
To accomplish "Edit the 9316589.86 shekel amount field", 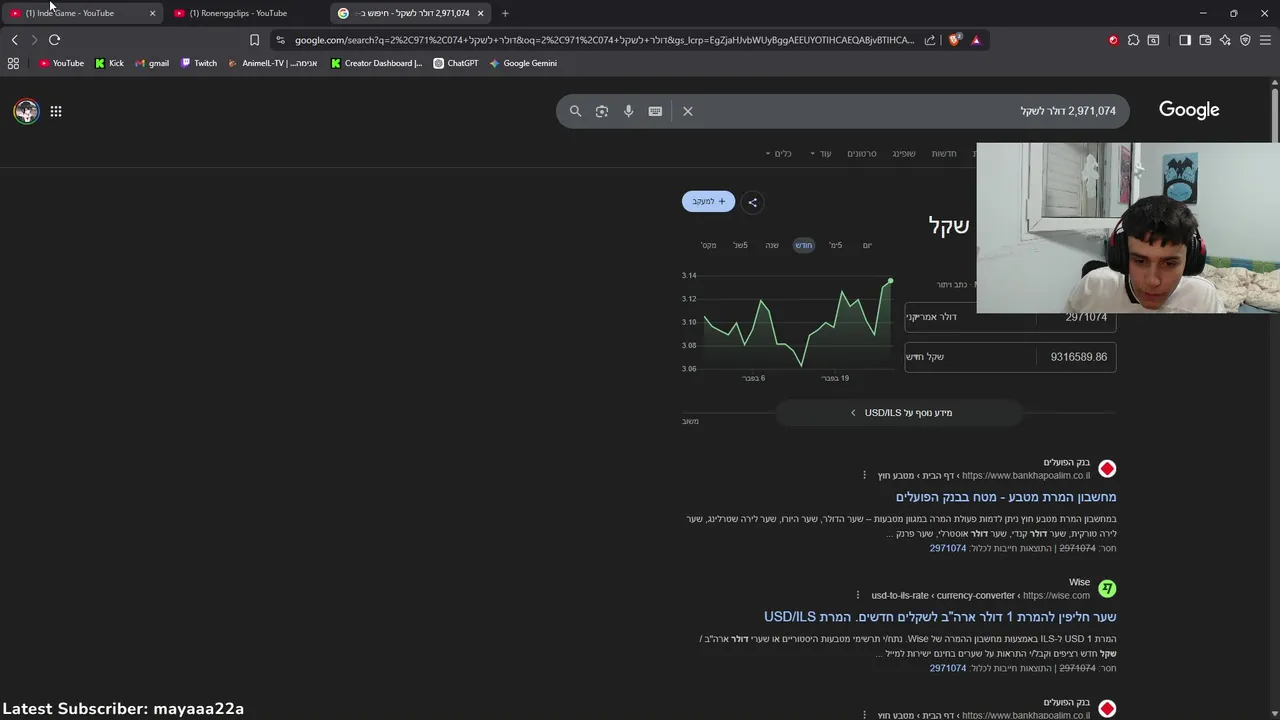I will pos(1076,357).
